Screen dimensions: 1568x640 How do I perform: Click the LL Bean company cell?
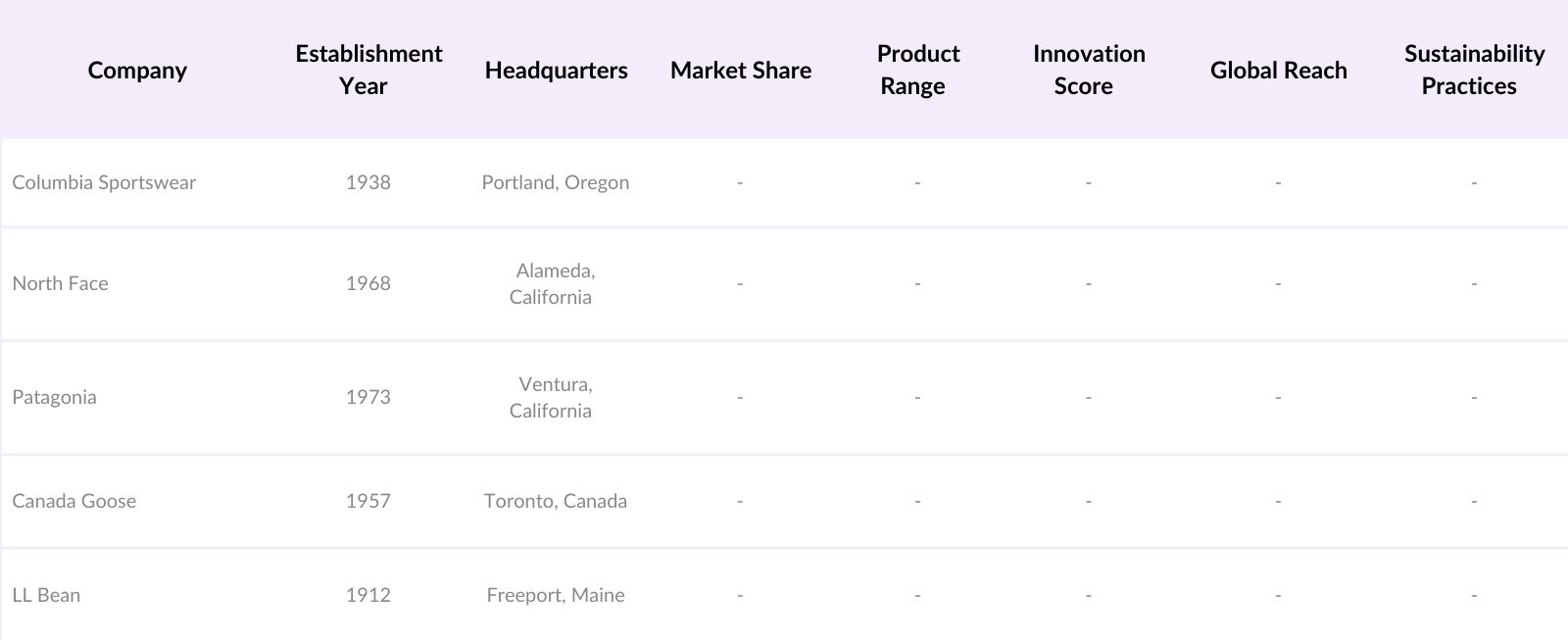click(x=46, y=595)
